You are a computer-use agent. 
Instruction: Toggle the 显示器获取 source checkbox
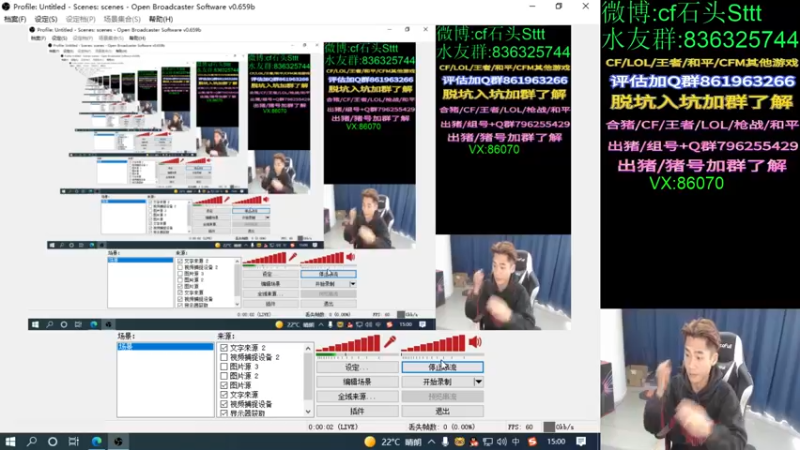[224, 413]
